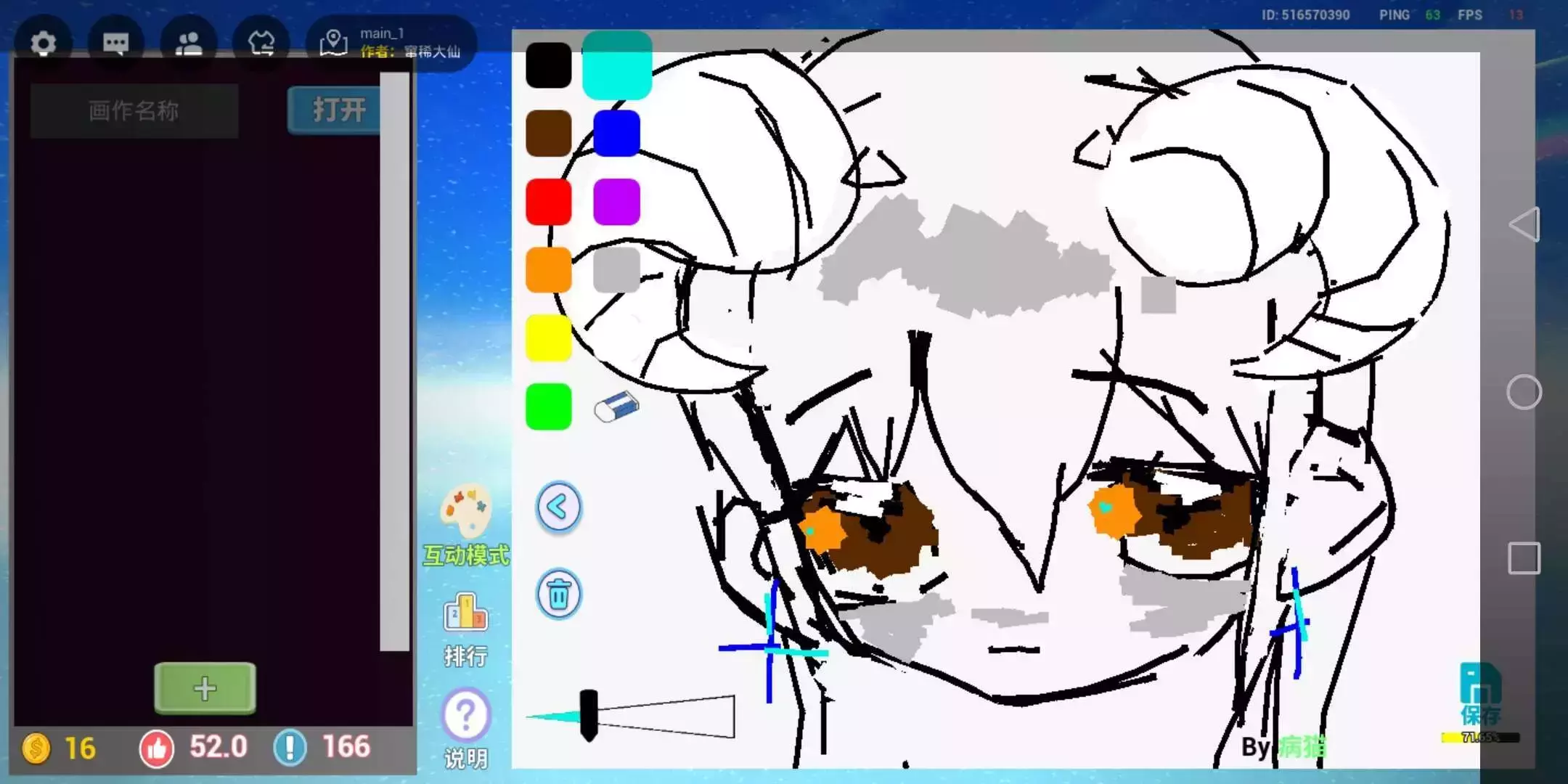This screenshot has width=1568, height=784.
Task: Open the settings gear icon
Action: (x=44, y=44)
